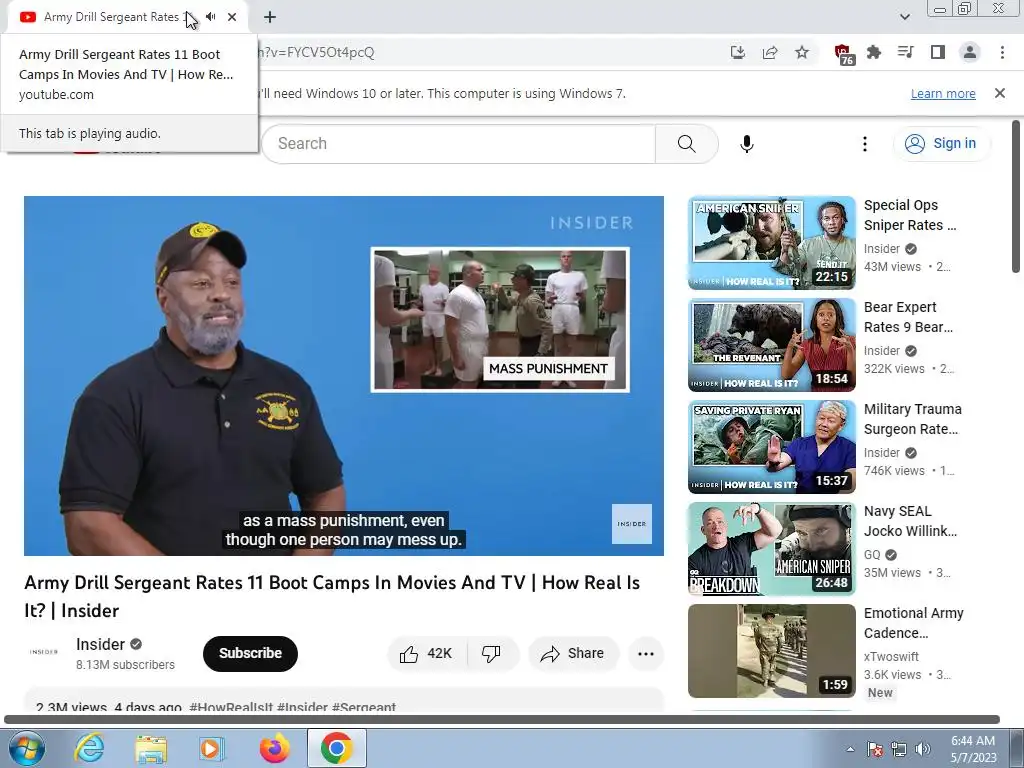Open network tray icon
The height and width of the screenshot is (768, 1024).
(x=899, y=749)
